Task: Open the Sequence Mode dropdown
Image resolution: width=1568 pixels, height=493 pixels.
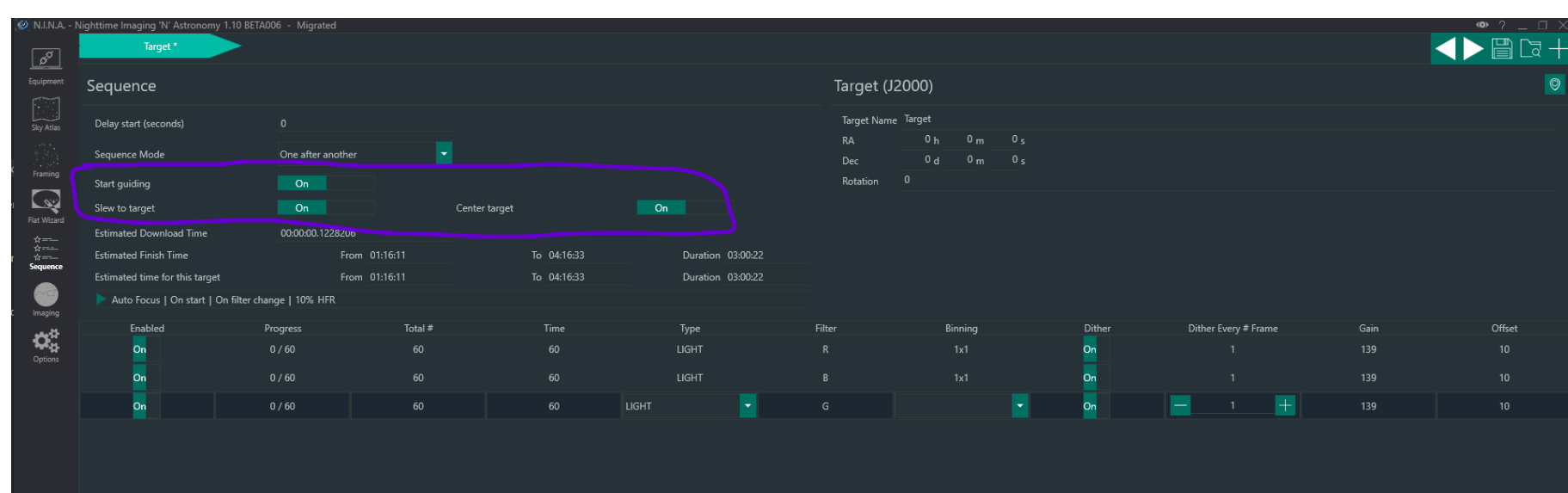Action: [444, 153]
